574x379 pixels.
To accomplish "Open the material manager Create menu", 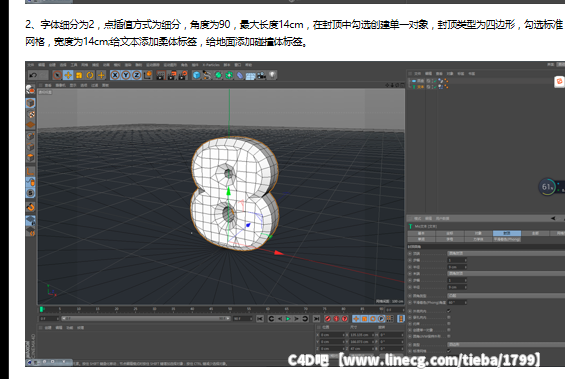I will pos(48,328).
